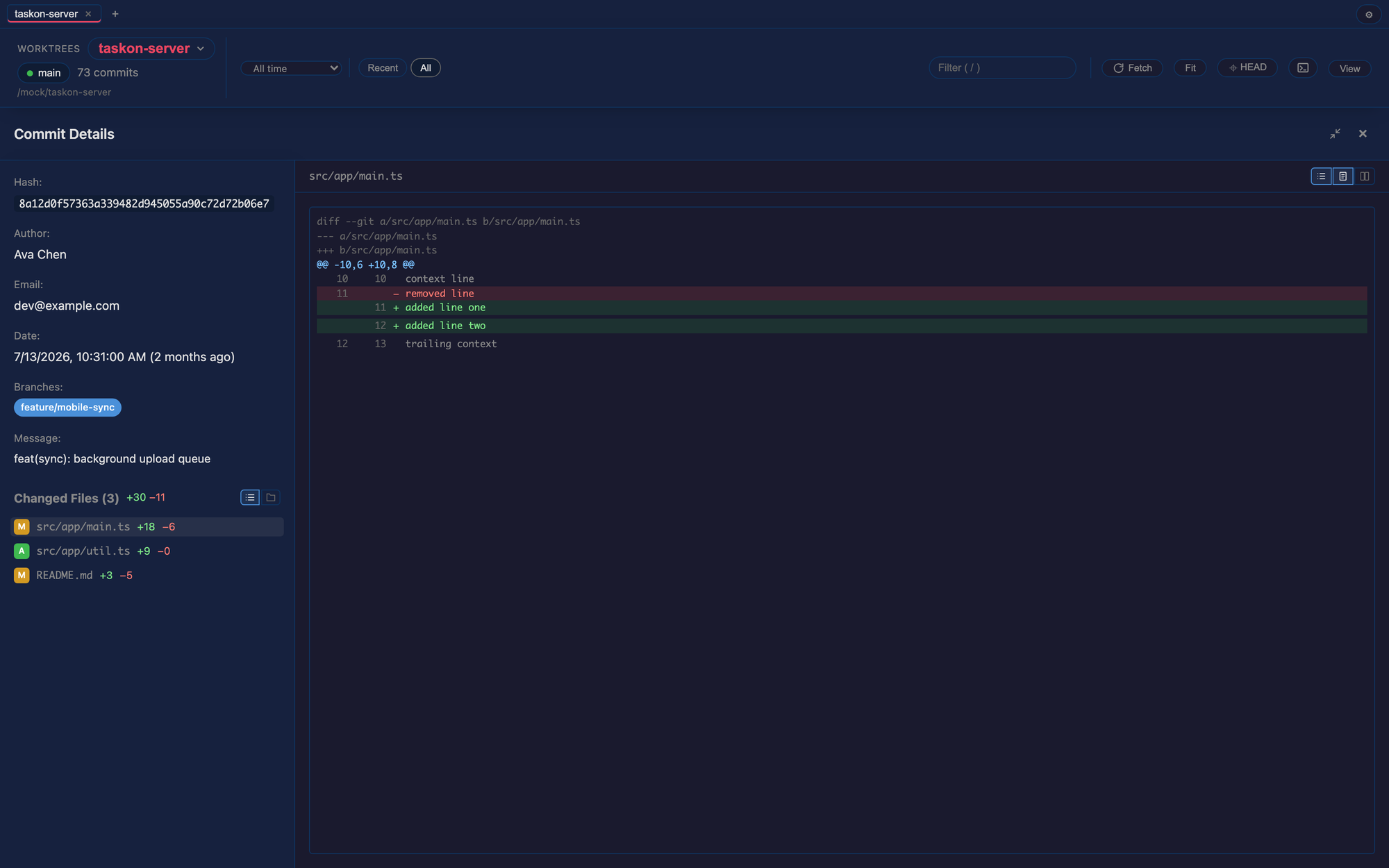Collapse the Commit Details panel with arrows icon
The width and height of the screenshot is (1389, 868).
click(1335, 134)
